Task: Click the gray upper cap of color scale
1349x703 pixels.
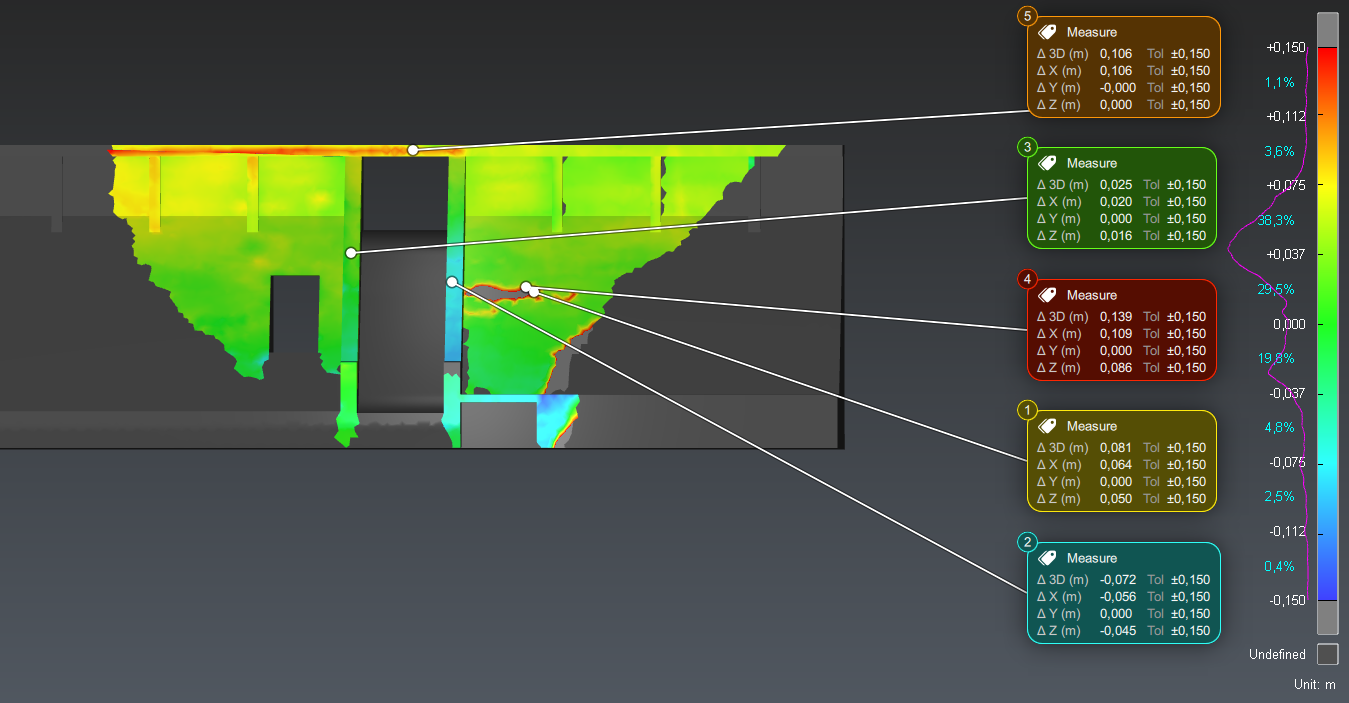Action: point(1327,30)
